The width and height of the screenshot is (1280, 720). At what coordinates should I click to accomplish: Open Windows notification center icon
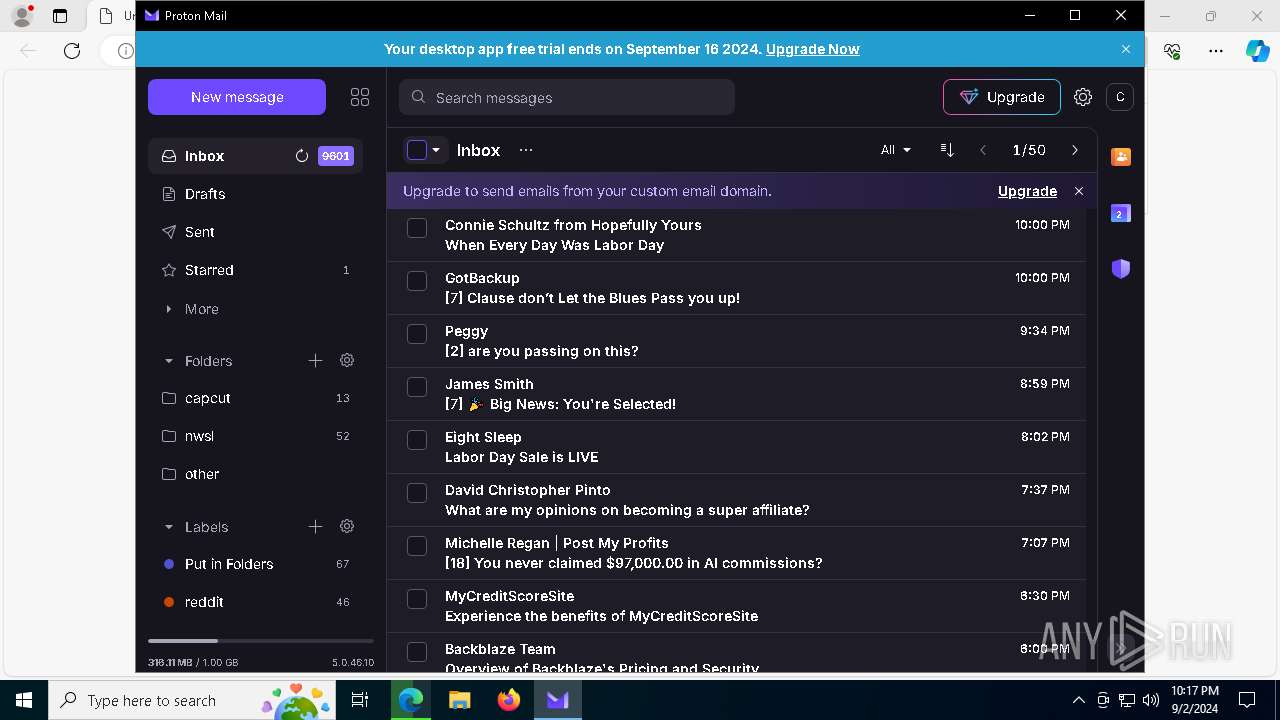(x=1247, y=700)
